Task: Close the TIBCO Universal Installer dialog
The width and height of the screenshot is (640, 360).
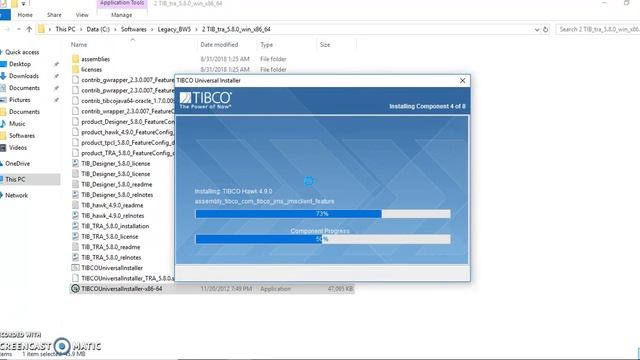Action: pos(462,80)
